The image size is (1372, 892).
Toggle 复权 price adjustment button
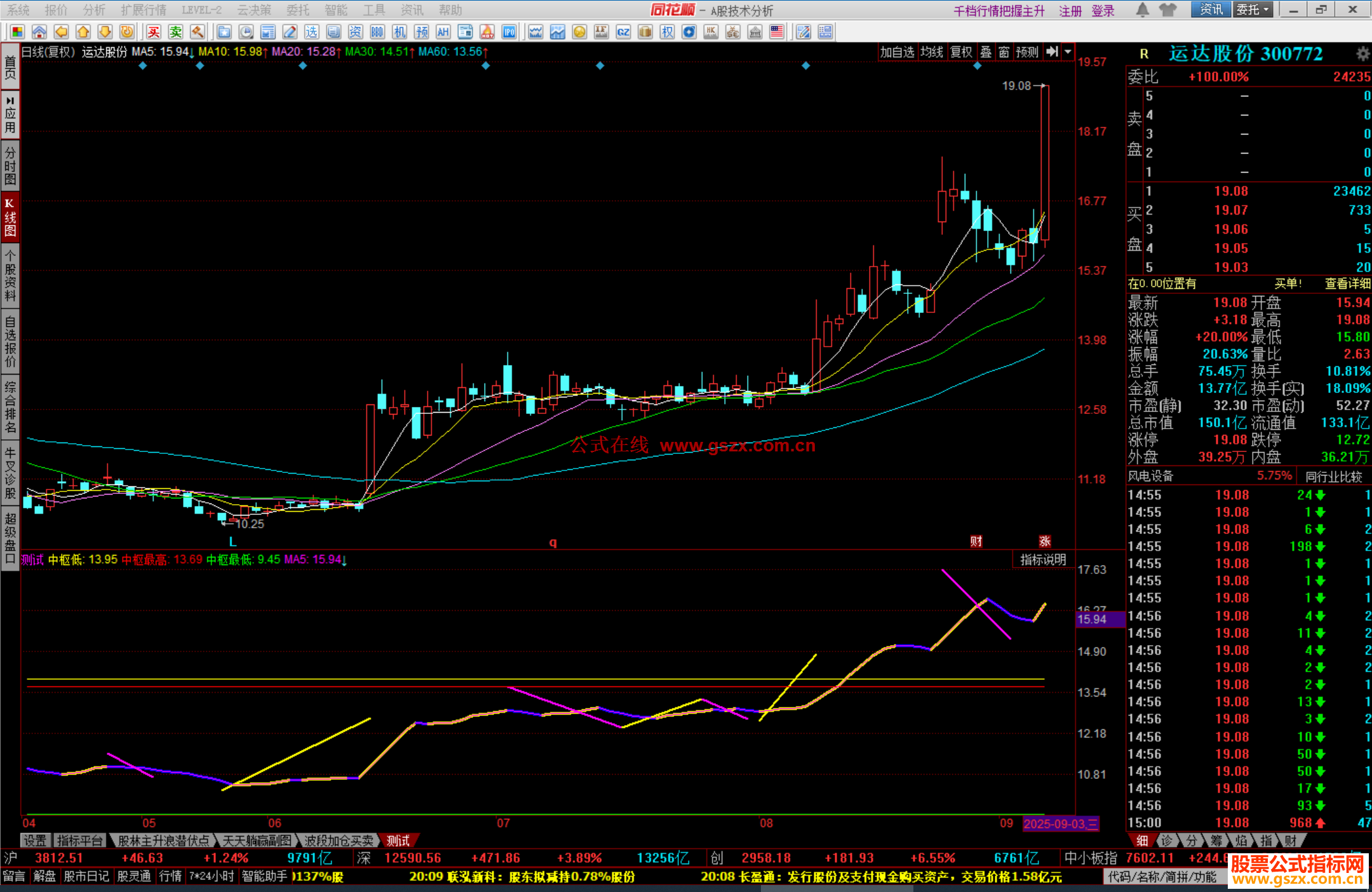pyautogui.click(x=961, y=52)
